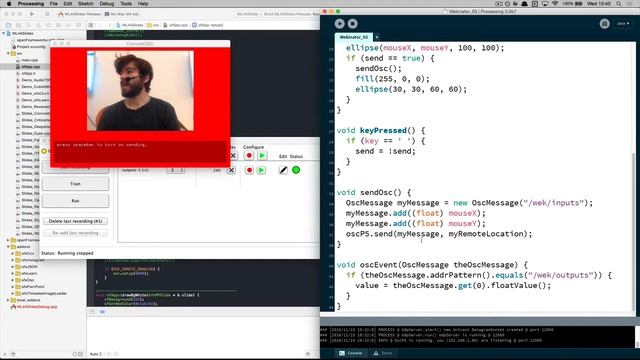640x360 pixels.
Task: Show the Xcode find navigator magnifier icon
Action: (x=28, y=25)
